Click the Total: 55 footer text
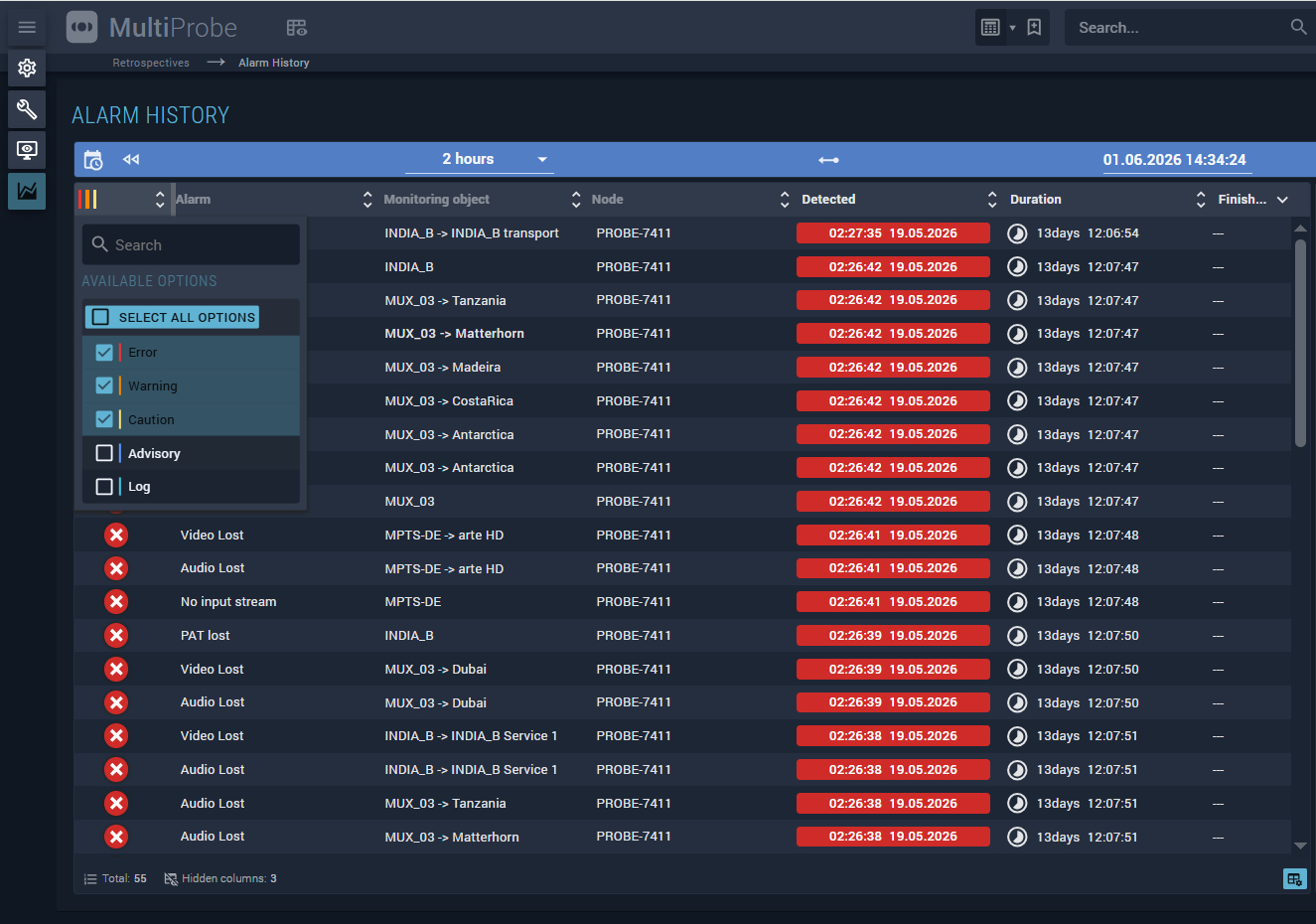 pyautogui.click(x=124, y=879)
